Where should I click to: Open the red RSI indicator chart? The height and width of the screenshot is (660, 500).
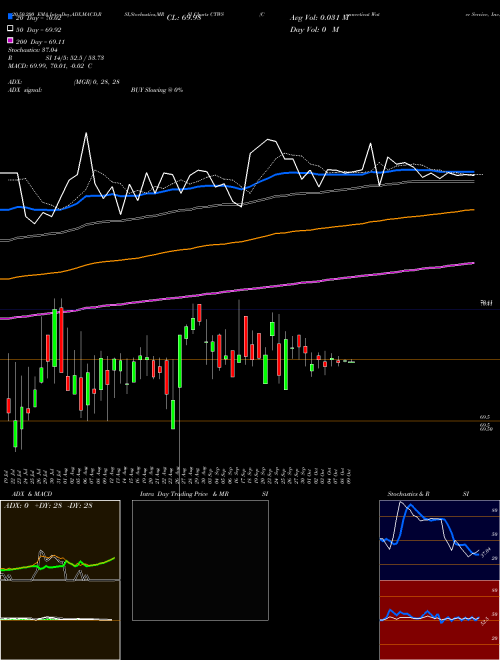[x=439, y=620]
